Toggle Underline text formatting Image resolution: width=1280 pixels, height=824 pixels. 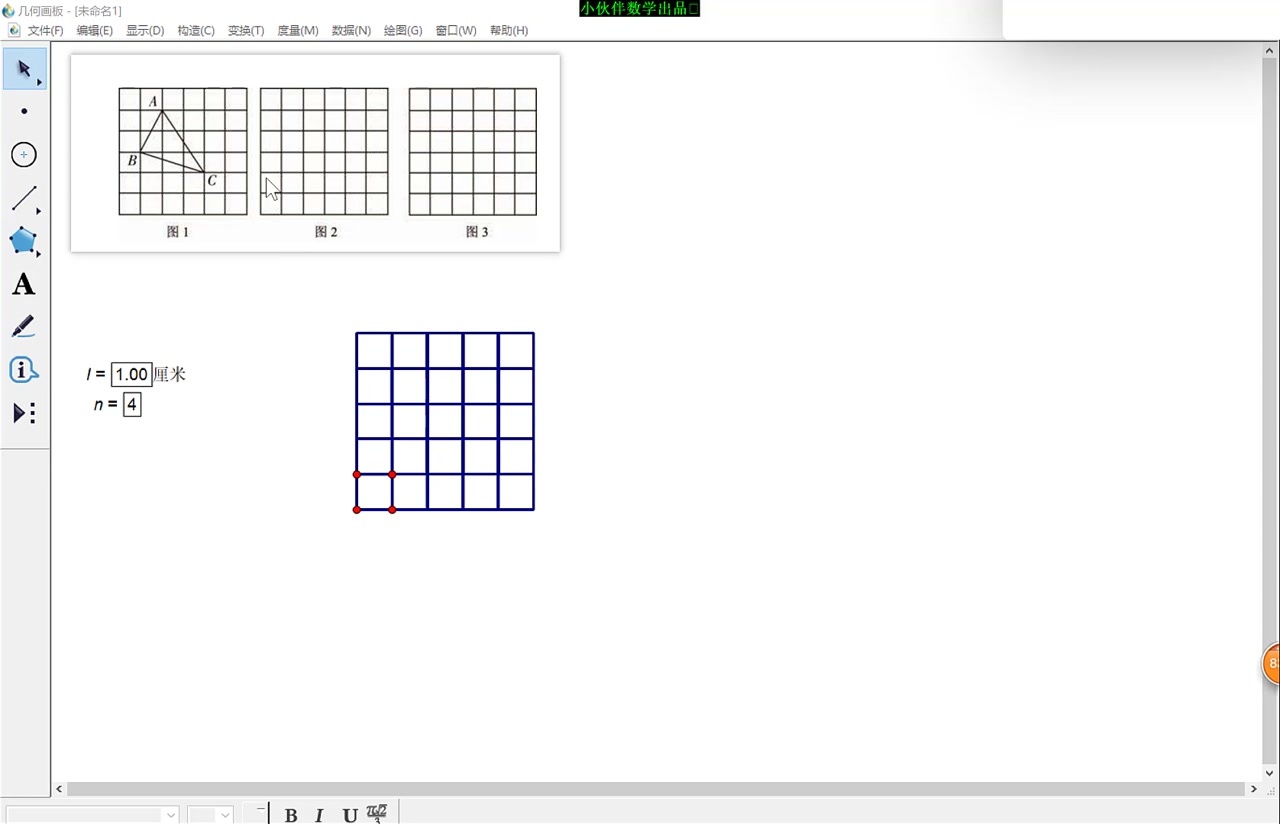350,815
